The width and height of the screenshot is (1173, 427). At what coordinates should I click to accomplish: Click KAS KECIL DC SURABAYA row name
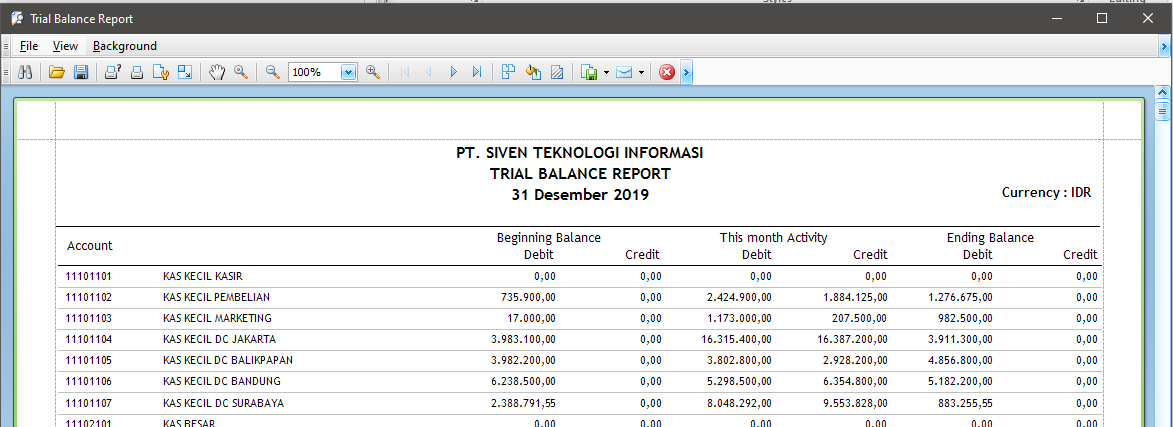(x=224, y=403)
